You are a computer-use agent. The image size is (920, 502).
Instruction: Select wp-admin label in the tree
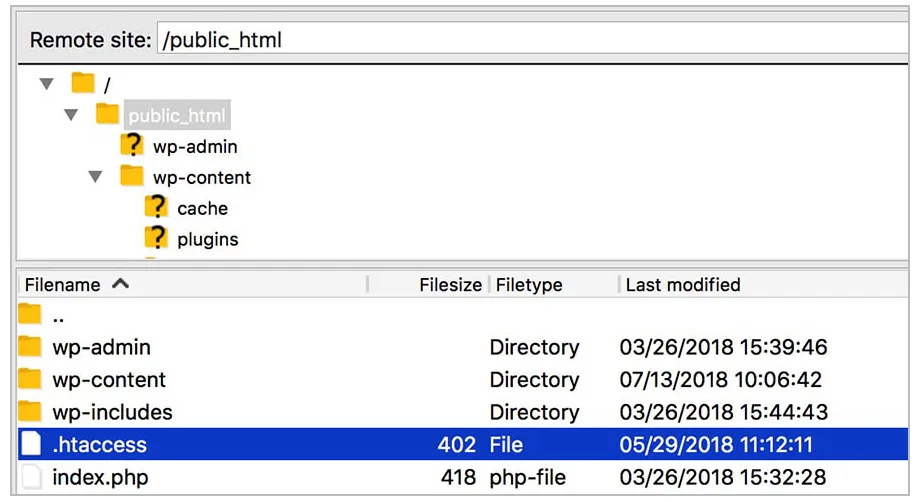195,147
